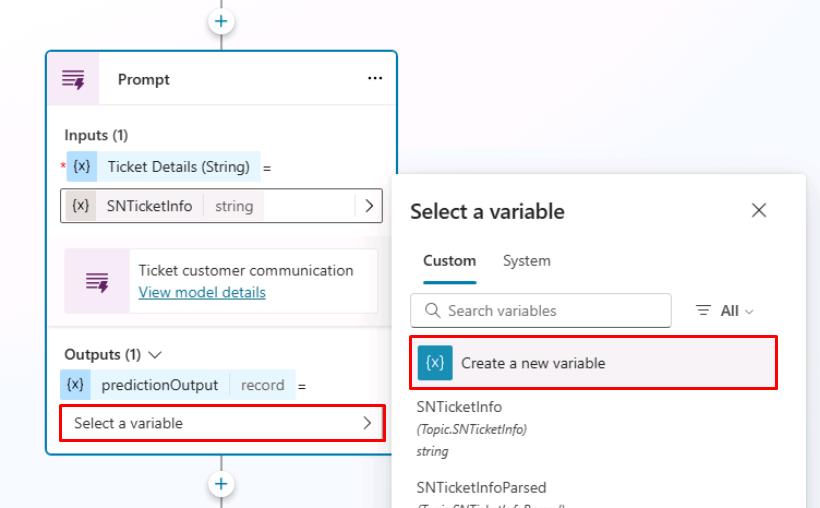Add a node above the Prompt node
Viewport: 820px width, 508px height.
tap(221, 21)
